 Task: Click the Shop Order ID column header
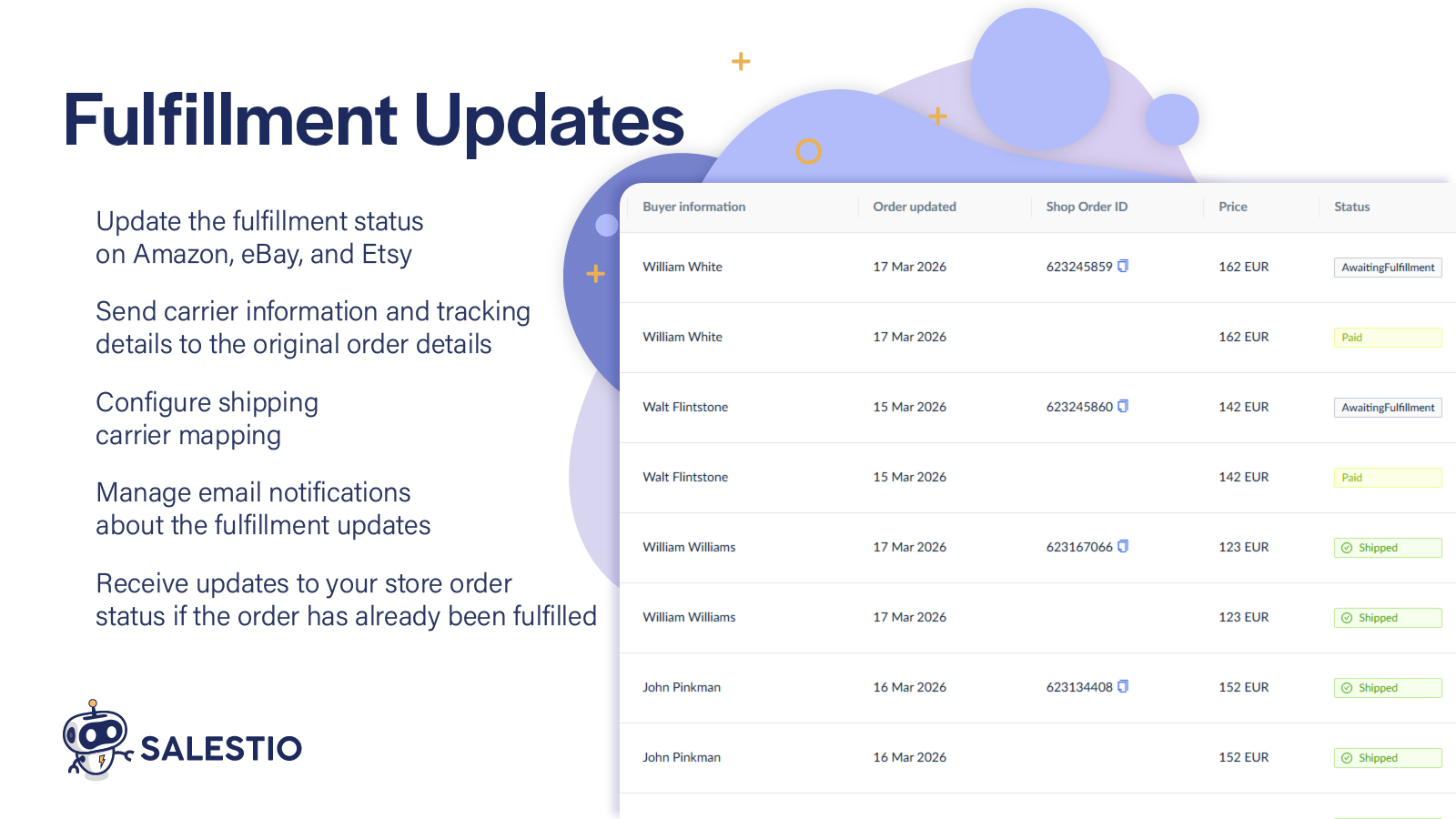click(x=1086, y=207)
